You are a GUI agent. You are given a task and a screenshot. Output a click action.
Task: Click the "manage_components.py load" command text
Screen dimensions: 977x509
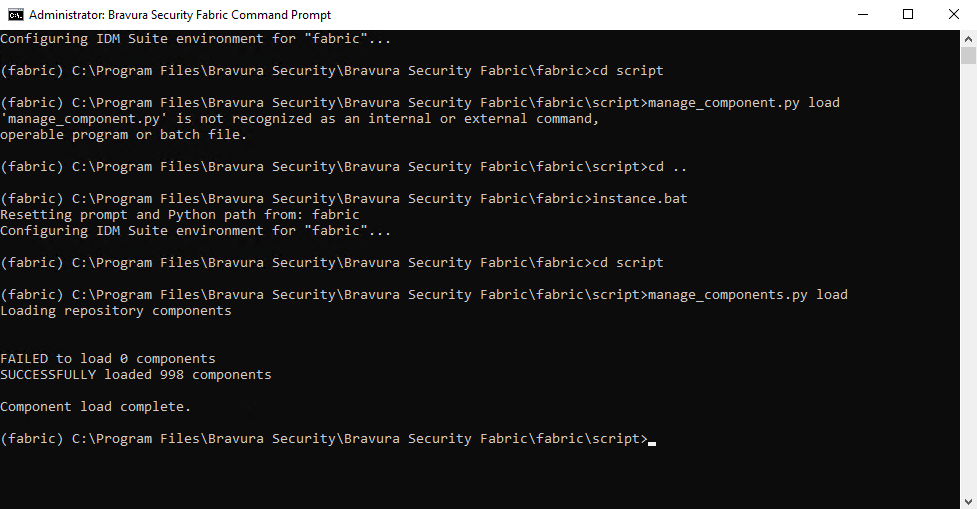coord(748,295)
